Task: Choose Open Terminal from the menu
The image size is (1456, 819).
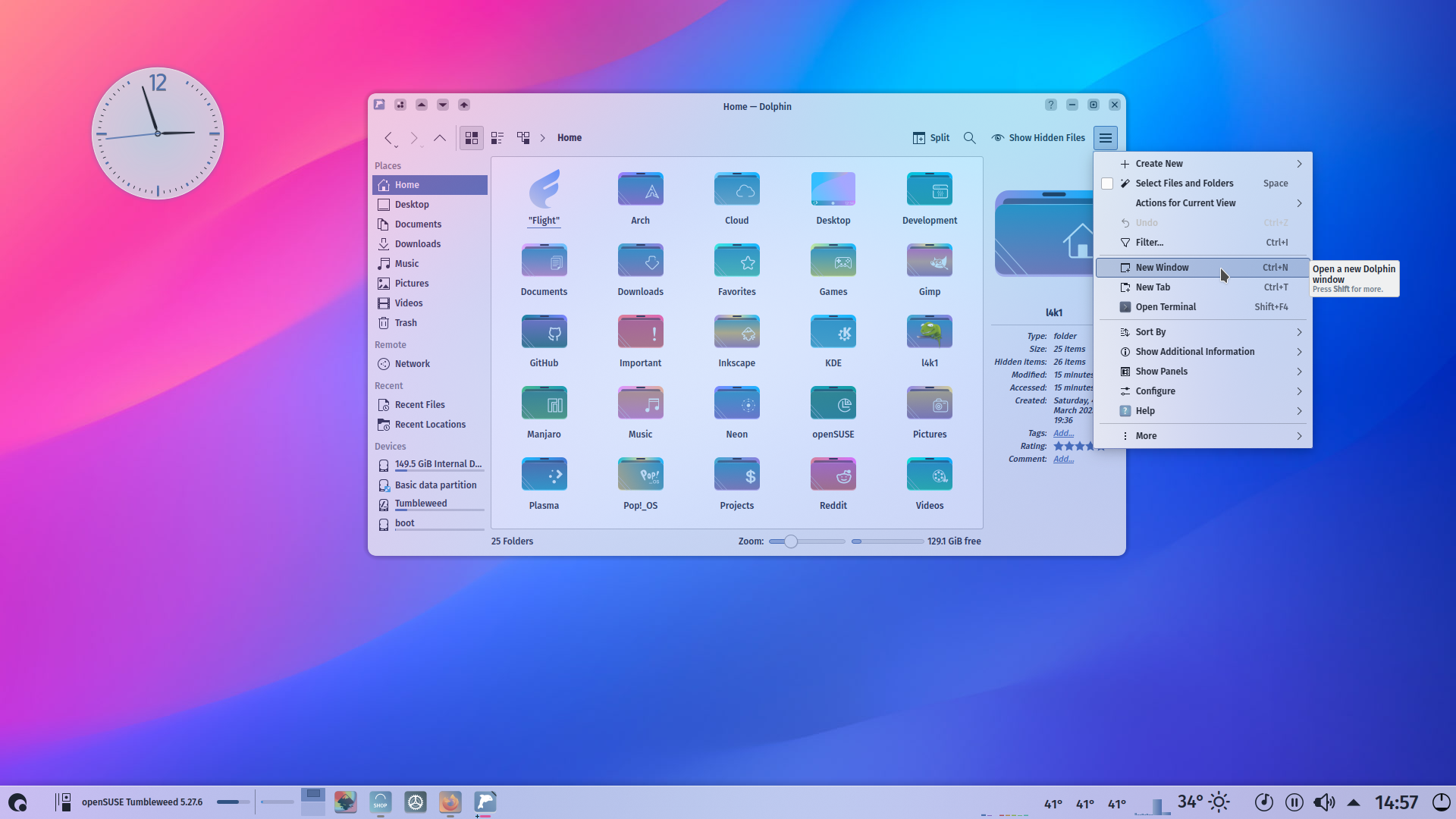Action: click(x=1203, y=307)
